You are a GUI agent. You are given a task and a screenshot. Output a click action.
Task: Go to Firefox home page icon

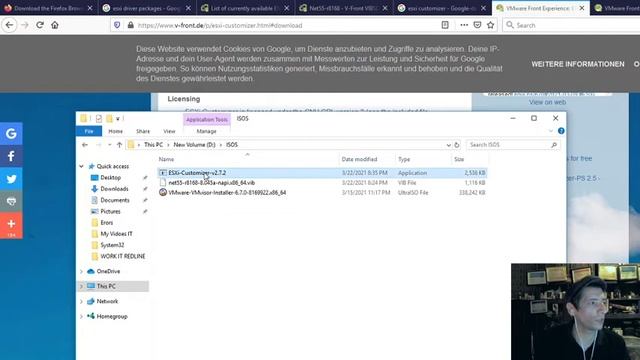(55, 25)
